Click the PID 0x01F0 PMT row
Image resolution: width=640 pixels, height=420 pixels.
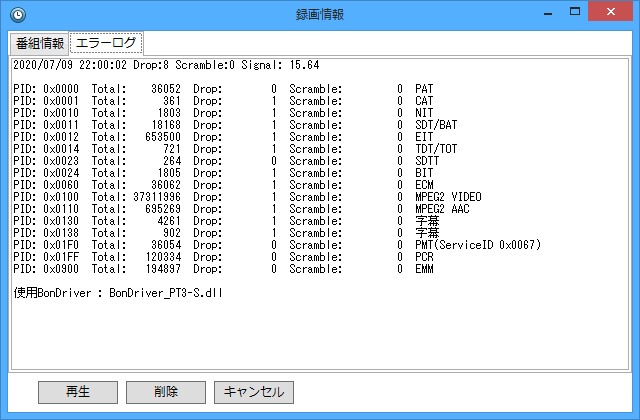tap(277, 245)
